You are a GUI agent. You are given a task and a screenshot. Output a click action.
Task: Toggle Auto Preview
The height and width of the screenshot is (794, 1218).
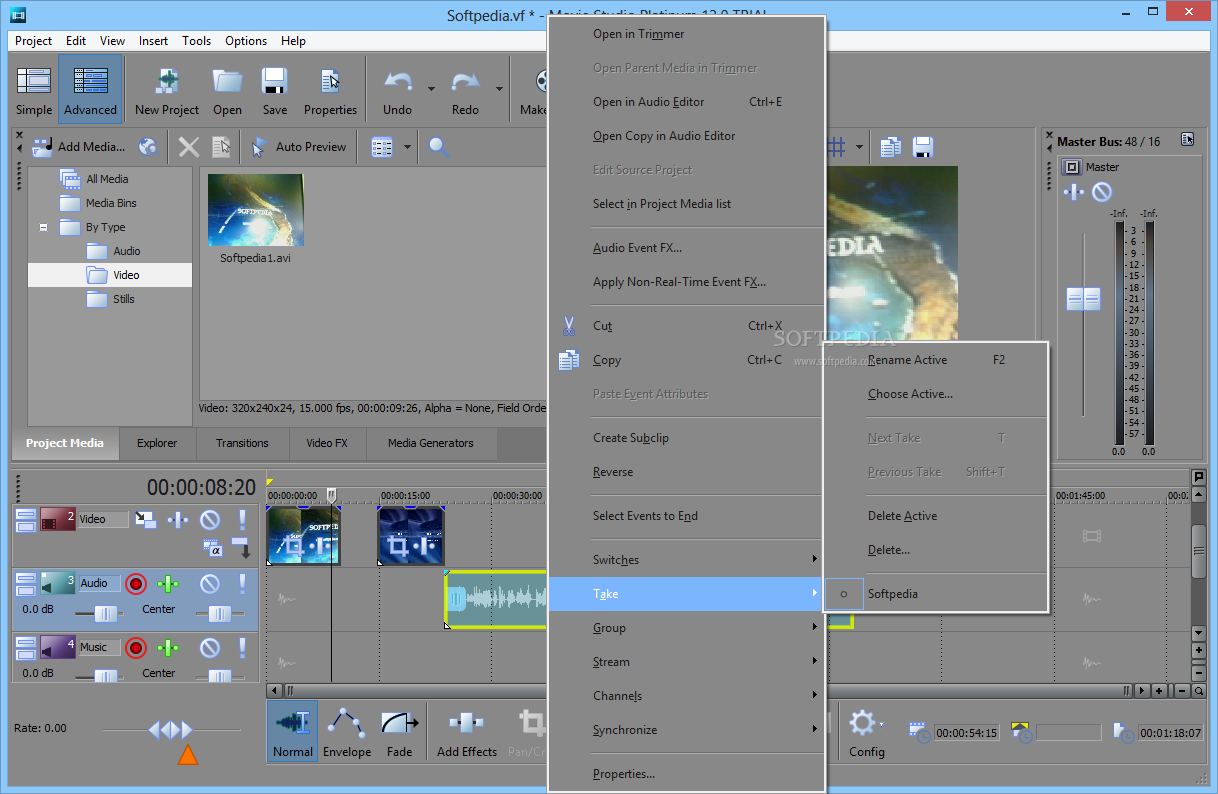[x=299, y=147]
